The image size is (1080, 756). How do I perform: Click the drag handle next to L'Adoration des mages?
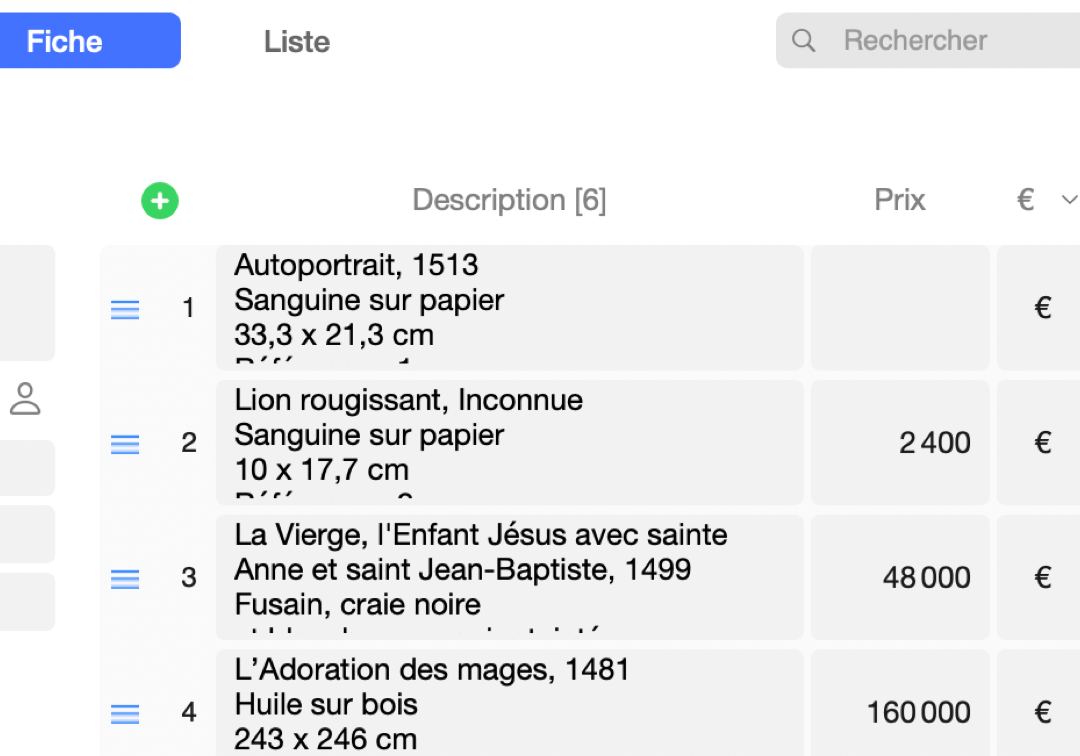point(125,713)
